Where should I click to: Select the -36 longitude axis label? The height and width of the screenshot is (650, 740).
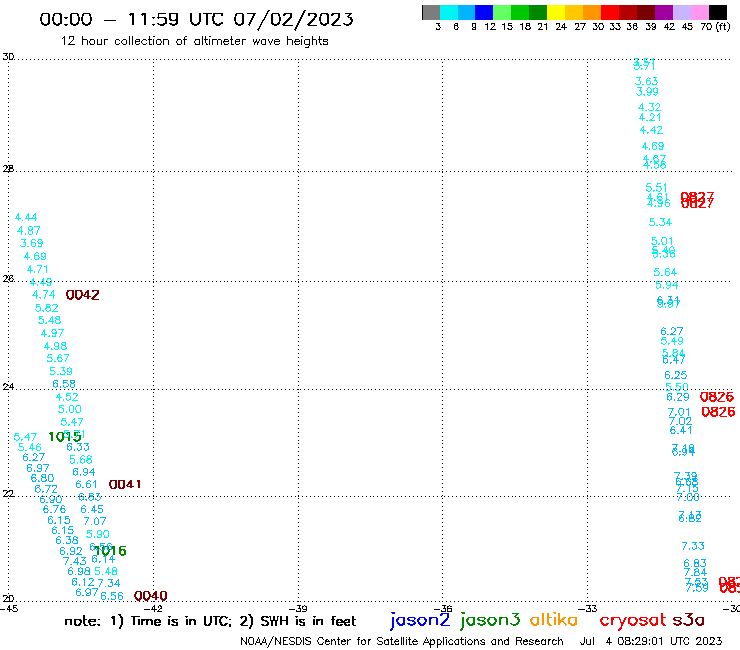pyautogui.click(x=443, y=608)
